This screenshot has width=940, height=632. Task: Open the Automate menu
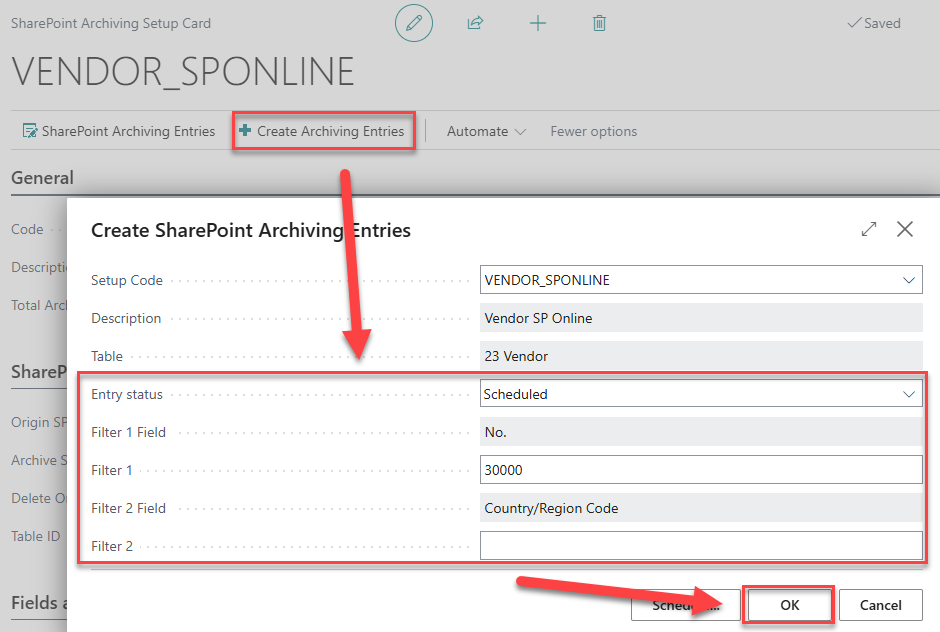click(x=486, y=131)
